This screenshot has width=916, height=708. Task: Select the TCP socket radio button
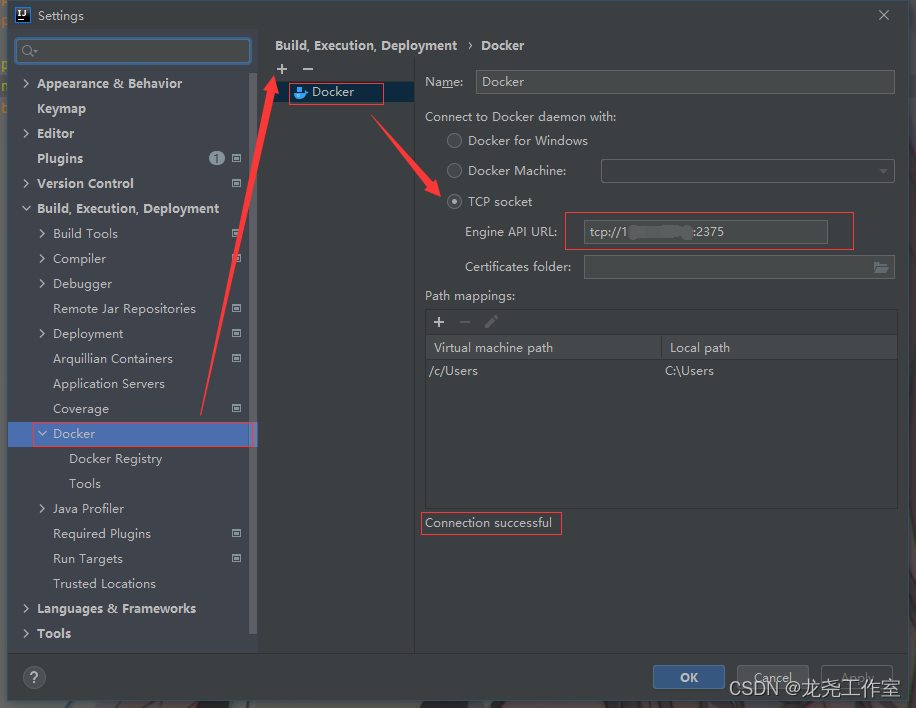click(x=454, y=202)
